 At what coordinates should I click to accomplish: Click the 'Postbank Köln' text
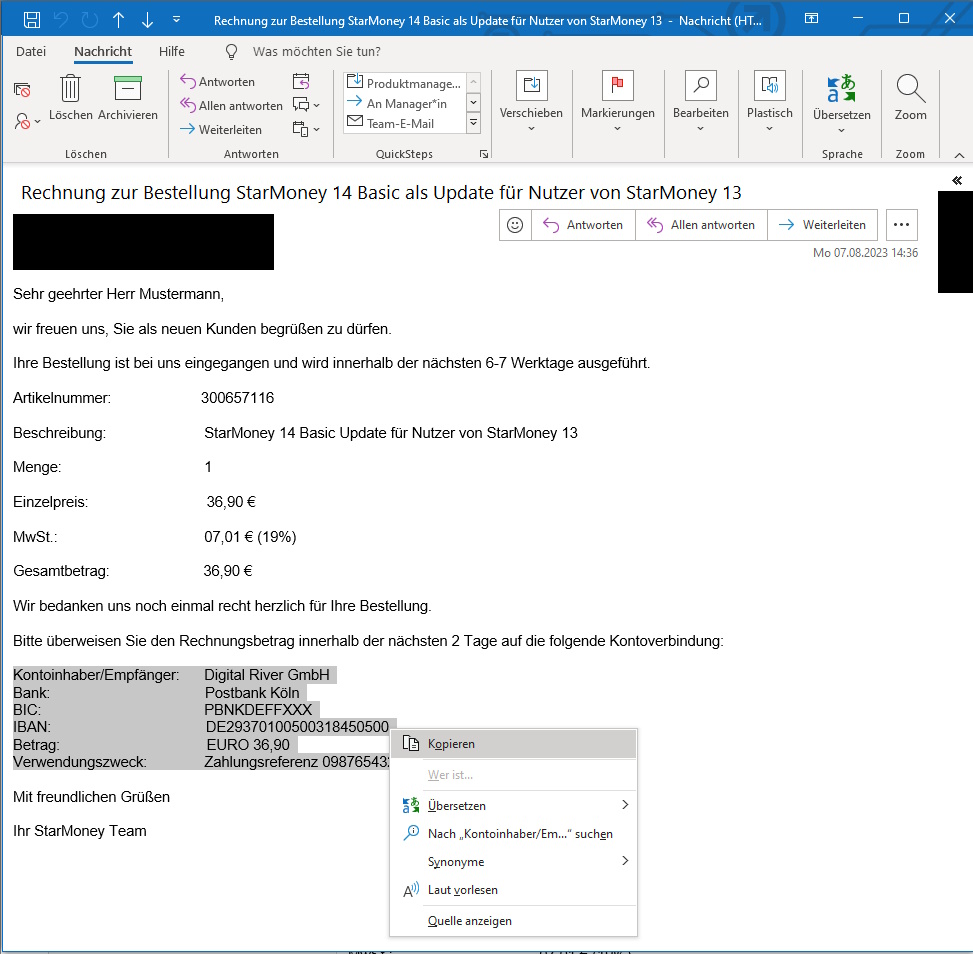(252, 693)
